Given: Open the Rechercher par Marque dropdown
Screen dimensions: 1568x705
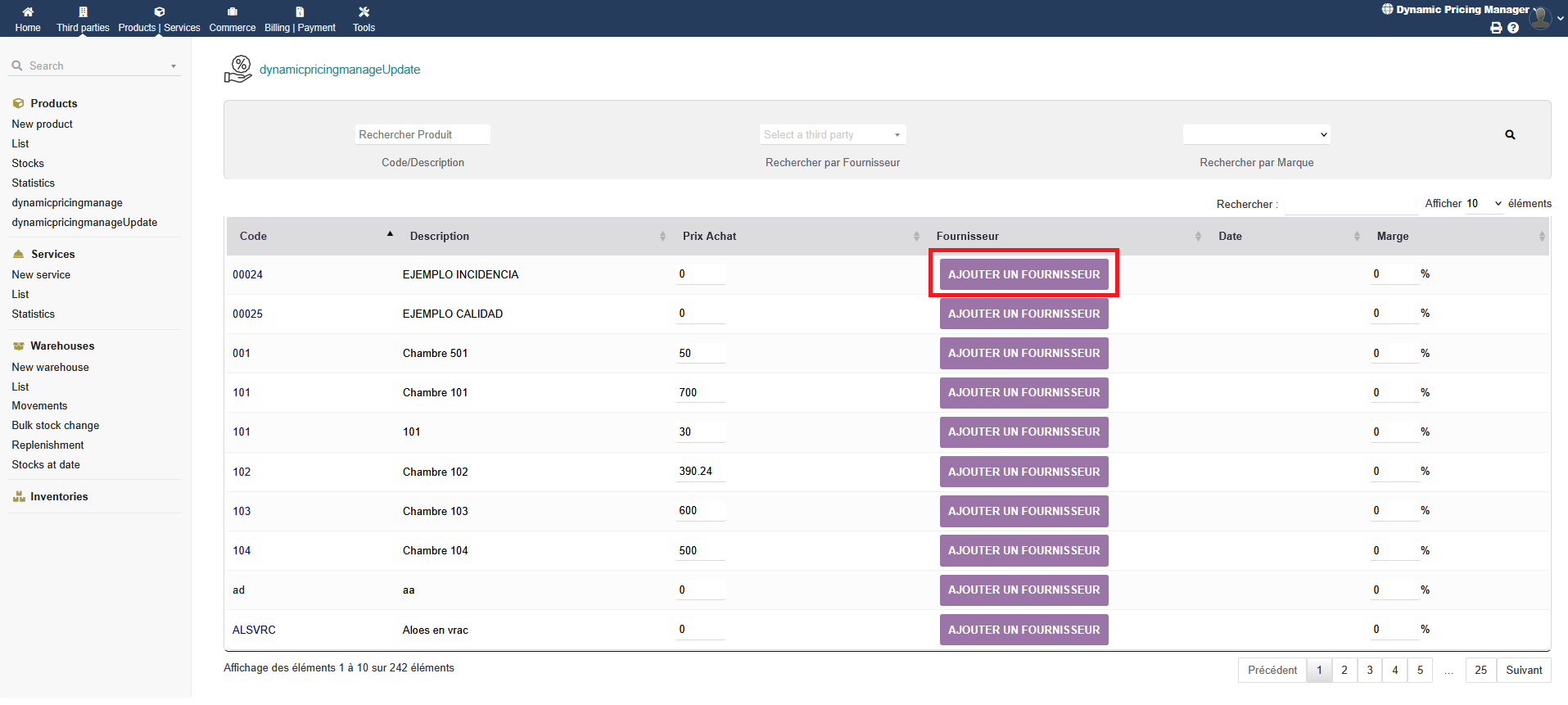Looking at the screenshot, I should [1256, 134].
